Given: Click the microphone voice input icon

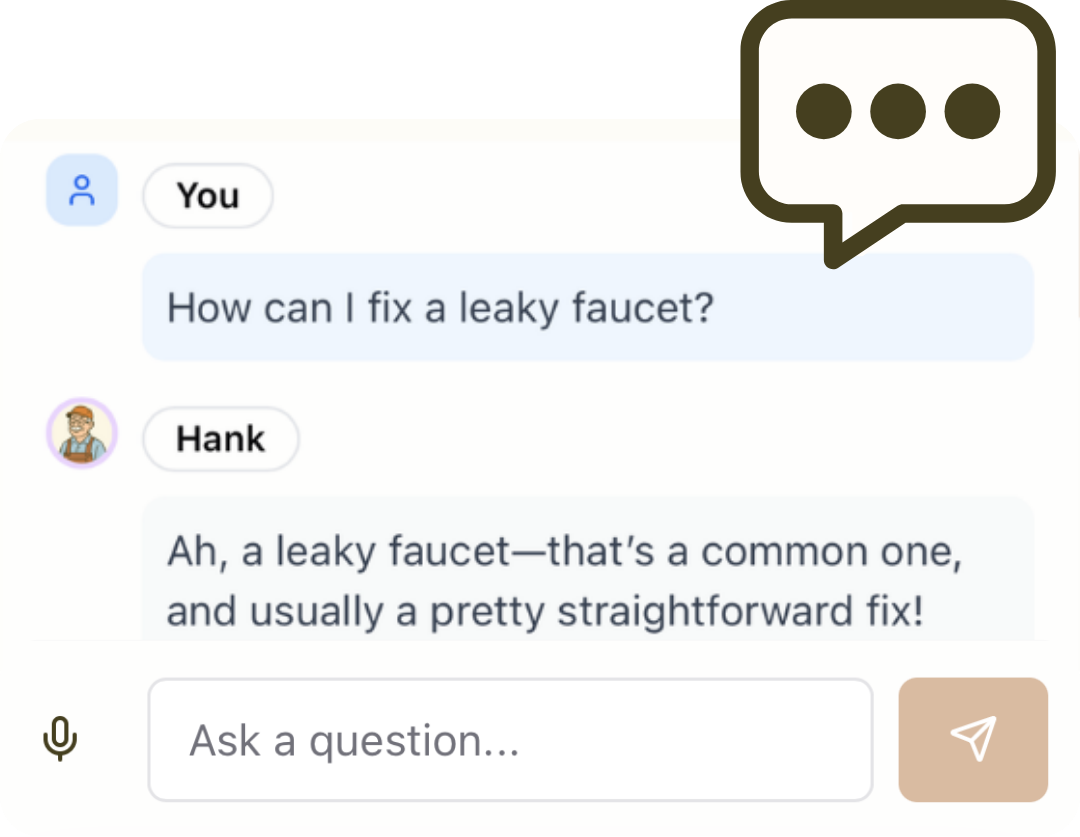Looking at the screenshot, I should pyautogui.click(x=60, y=739).
